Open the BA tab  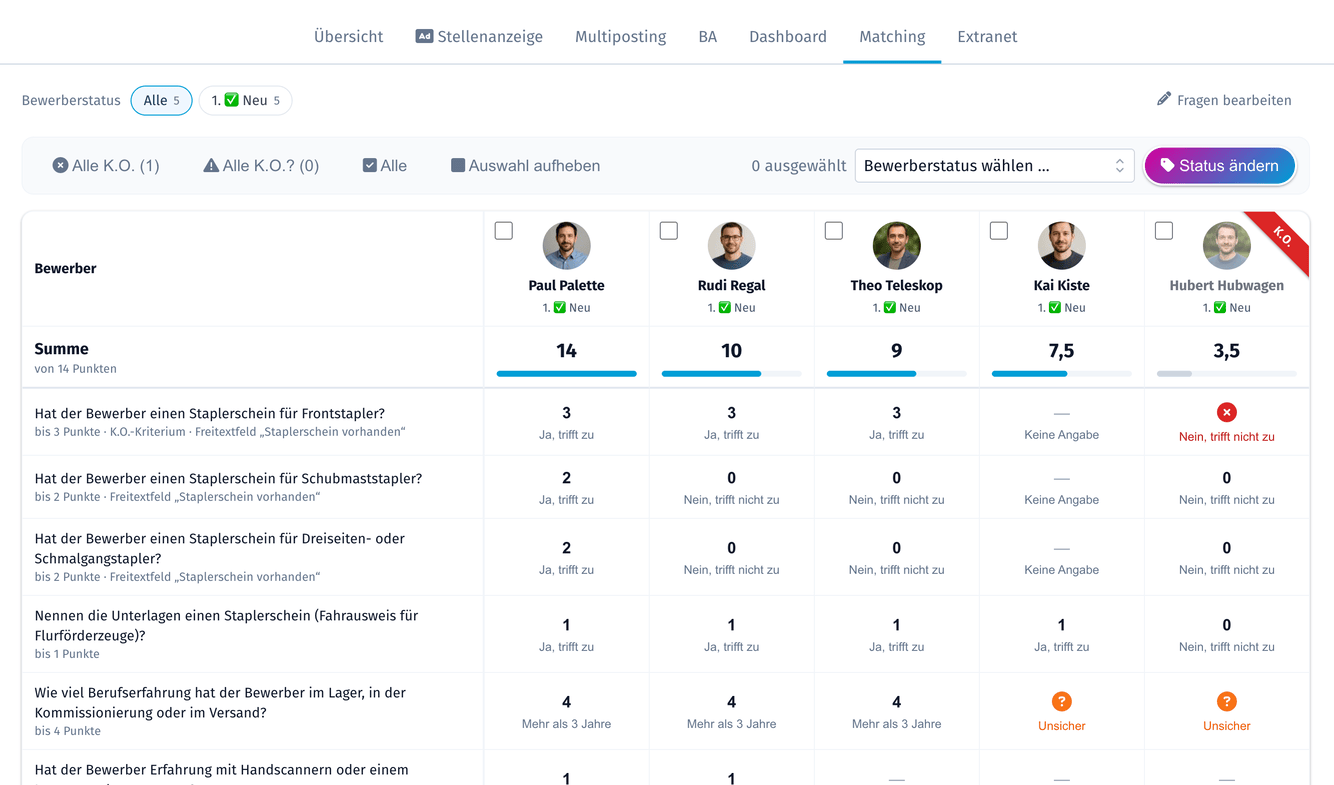pos(707,36)
